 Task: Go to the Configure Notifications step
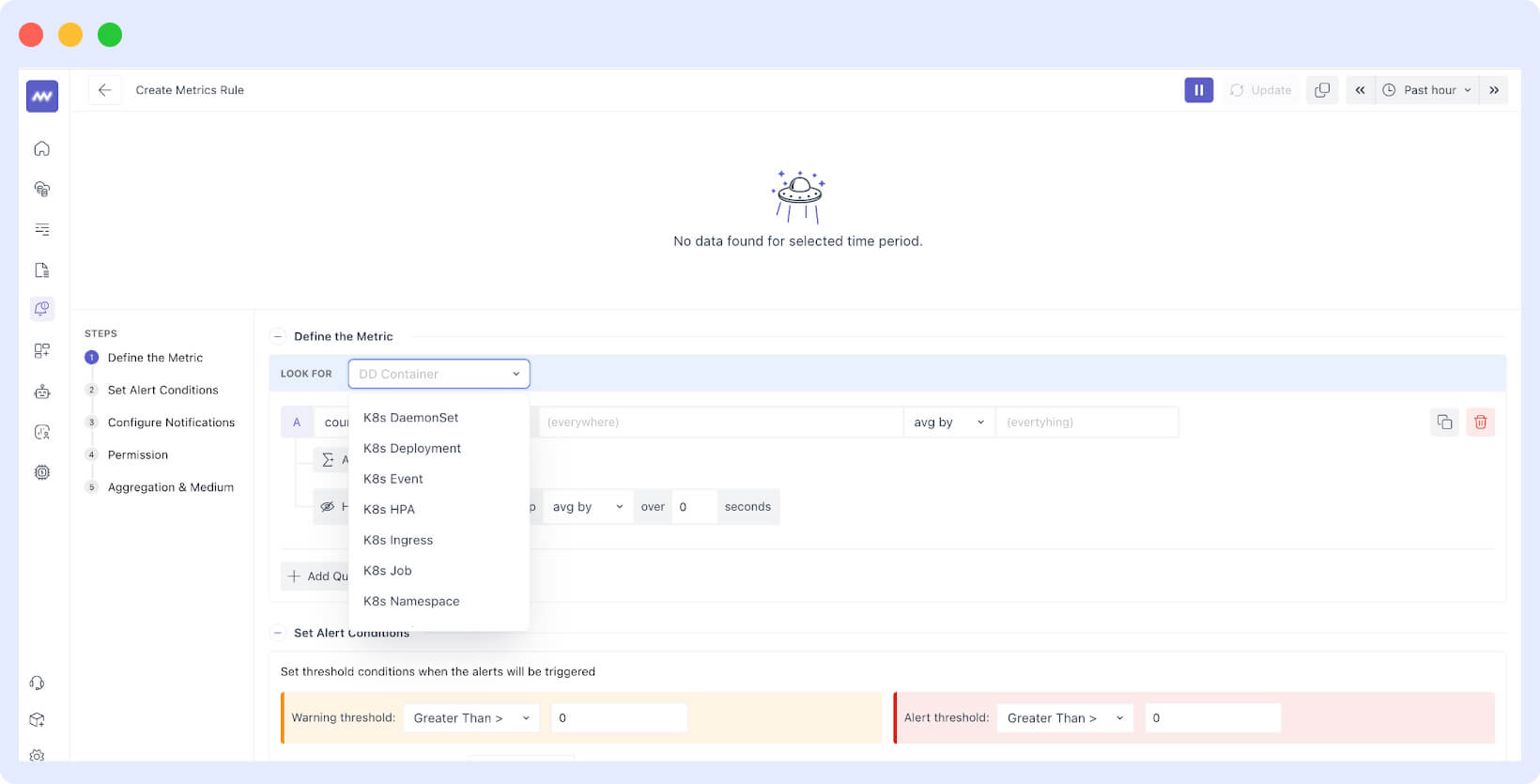click(x=171, y=423)
